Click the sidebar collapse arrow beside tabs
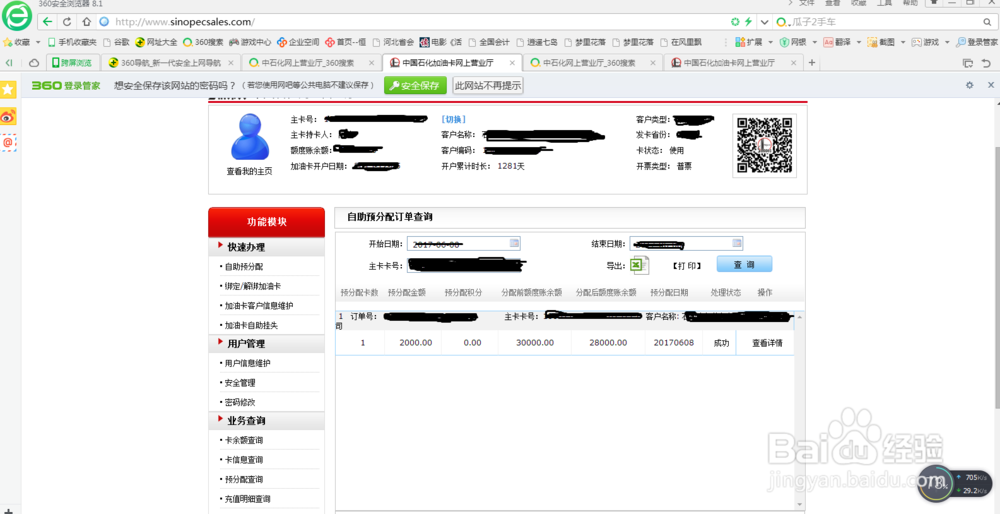1000x514 pixels. (x=9, y=62)
